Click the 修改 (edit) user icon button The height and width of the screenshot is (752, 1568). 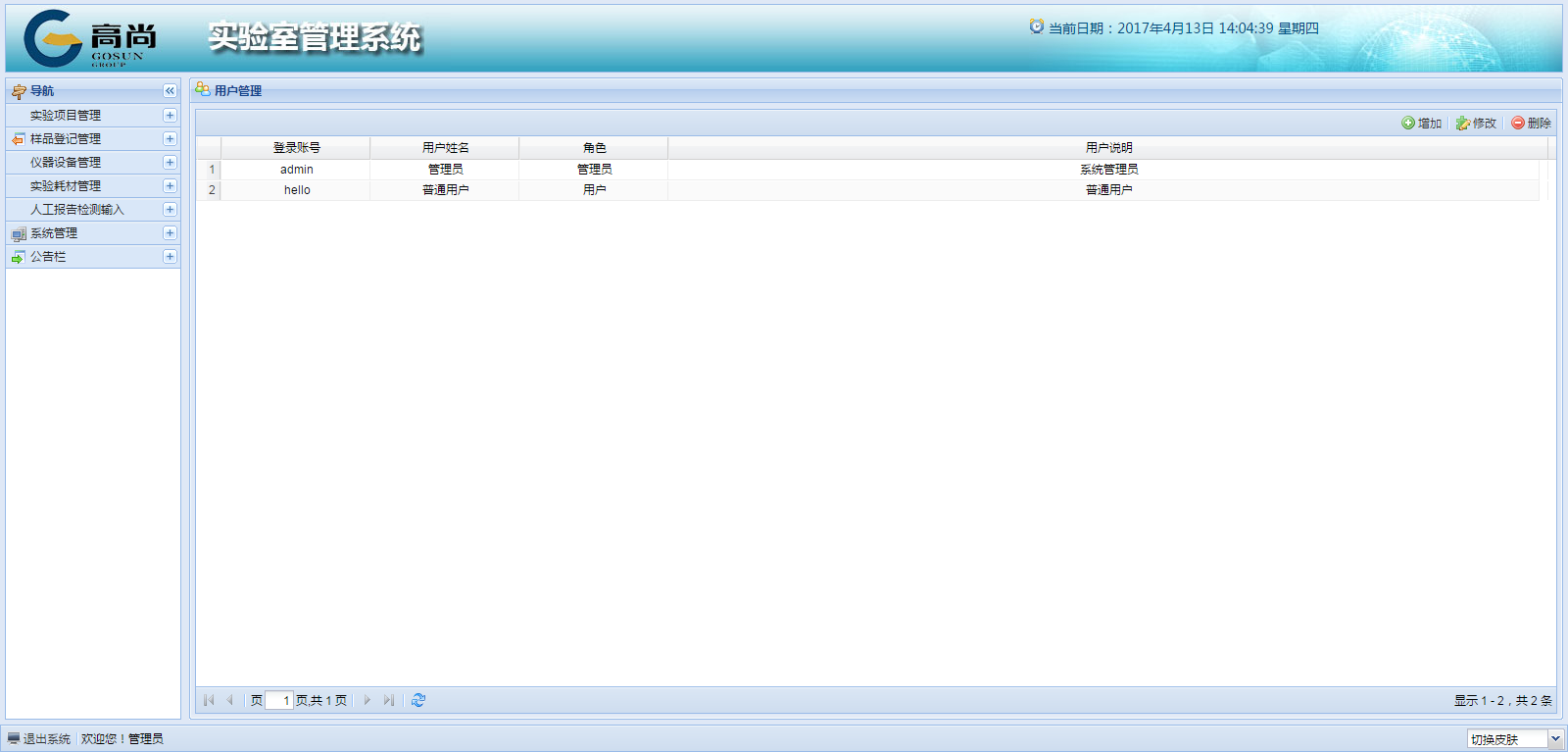(x=1476, y=124)
